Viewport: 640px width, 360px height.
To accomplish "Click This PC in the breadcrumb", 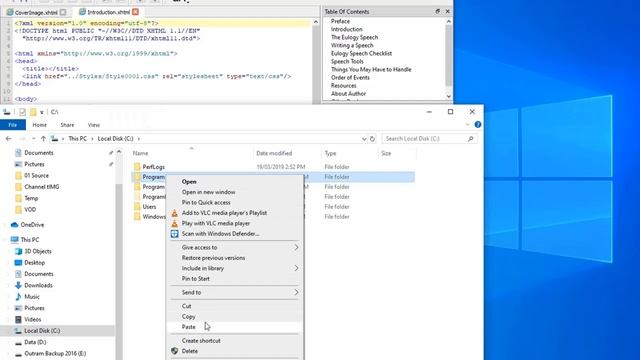I will coord(78,139).
